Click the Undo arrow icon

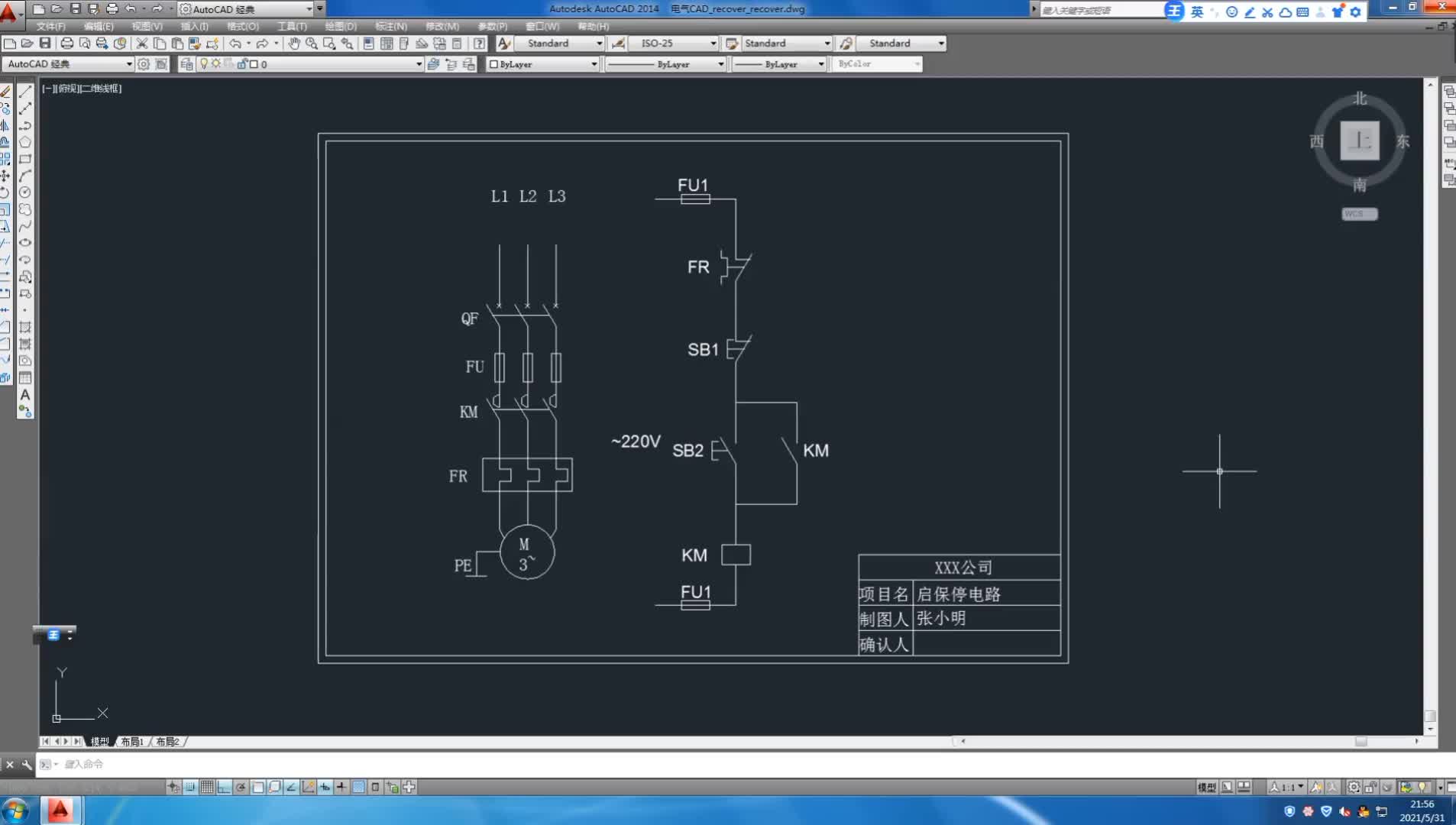point(235,44)
